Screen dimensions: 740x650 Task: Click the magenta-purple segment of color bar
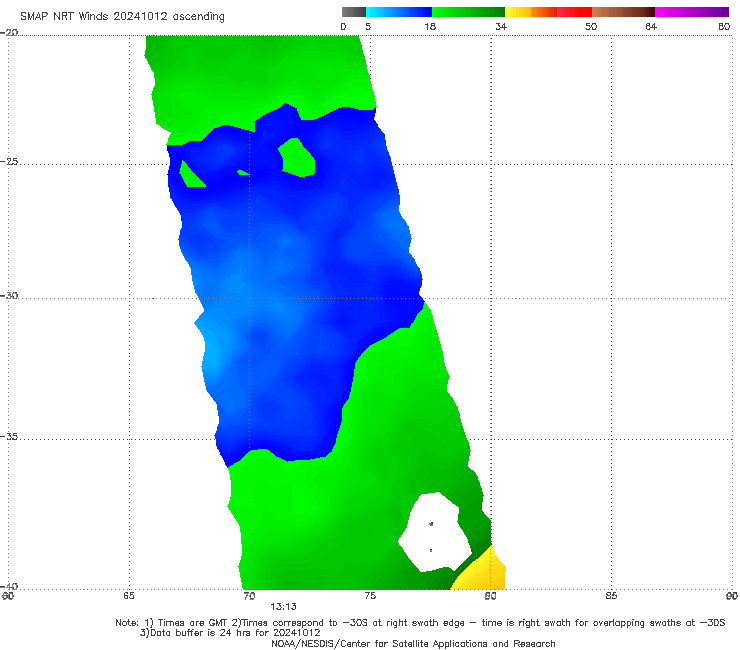[x=692, y=12]
